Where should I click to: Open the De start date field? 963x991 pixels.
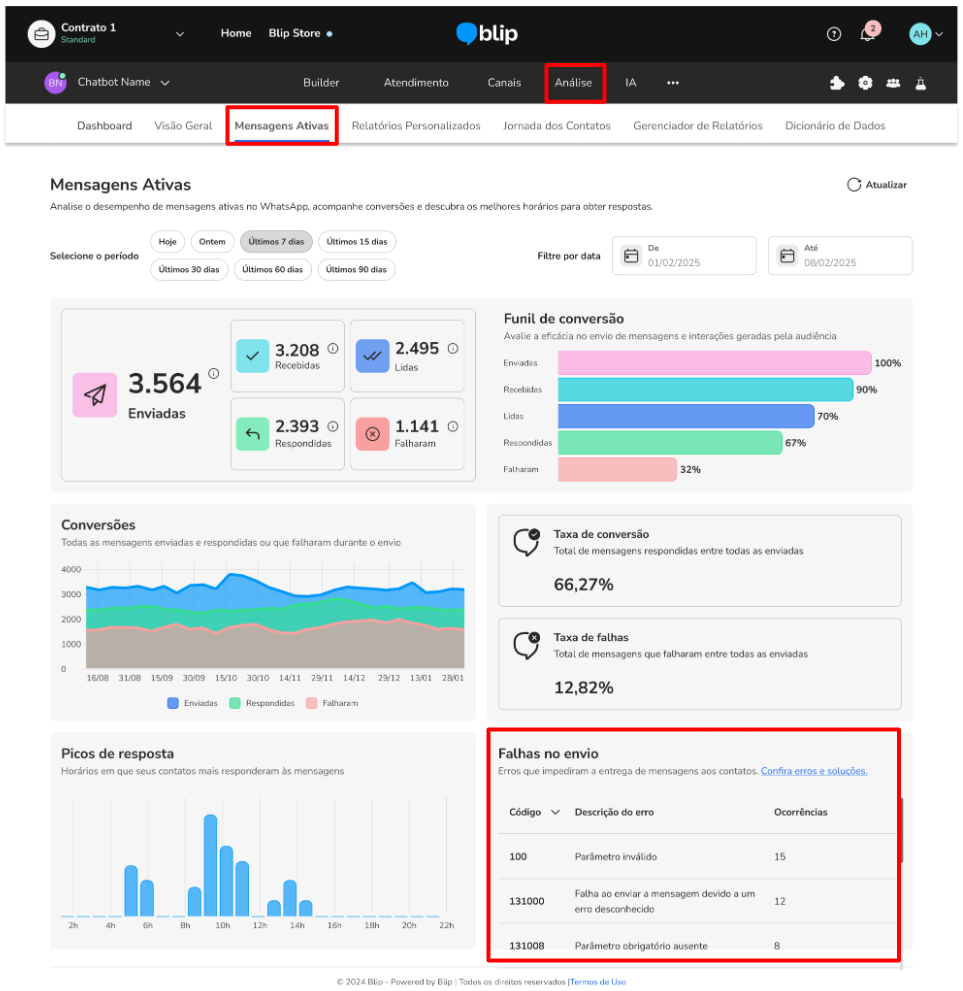click(x=684, y=255)
